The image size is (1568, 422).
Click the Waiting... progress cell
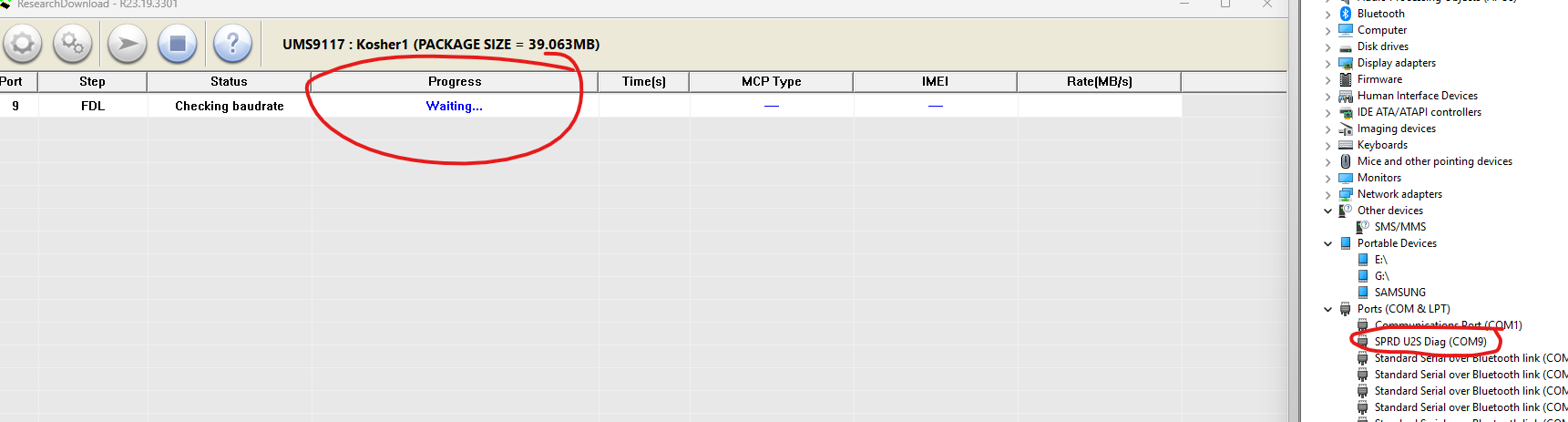(x=455, y=106)
